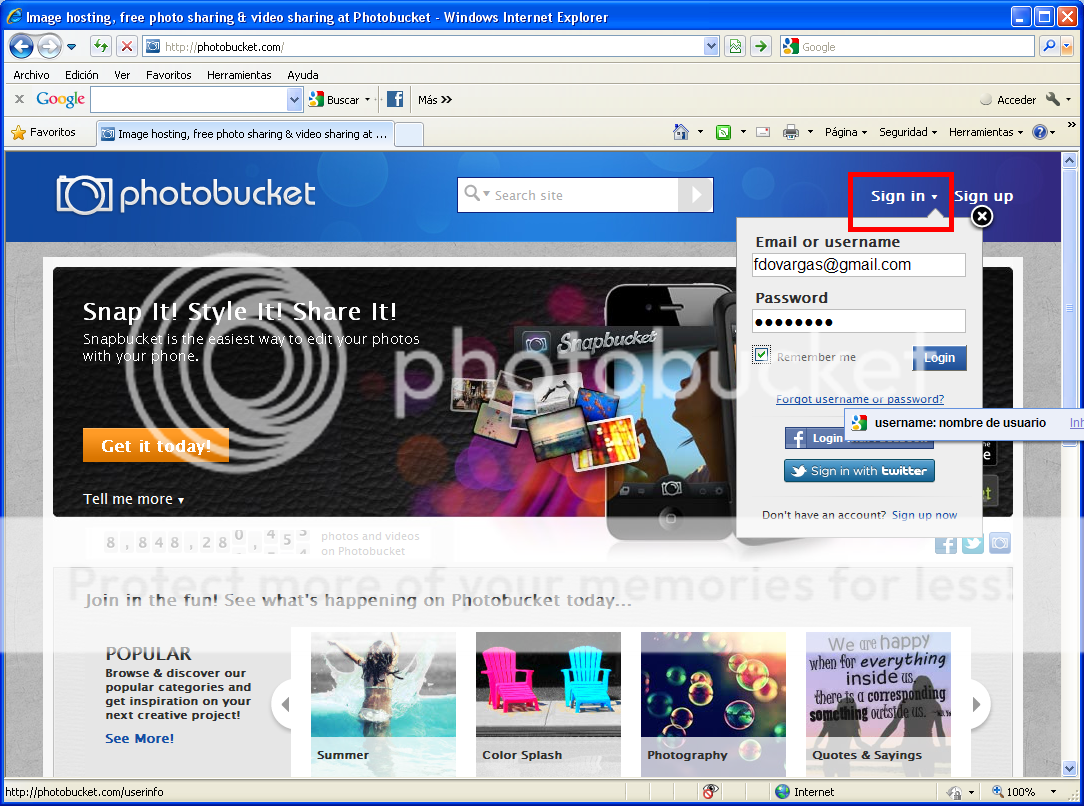Click Google toolbar wrench settings icon
Viewport: 1084px width, 806px height.
[x=1053, y=99]
